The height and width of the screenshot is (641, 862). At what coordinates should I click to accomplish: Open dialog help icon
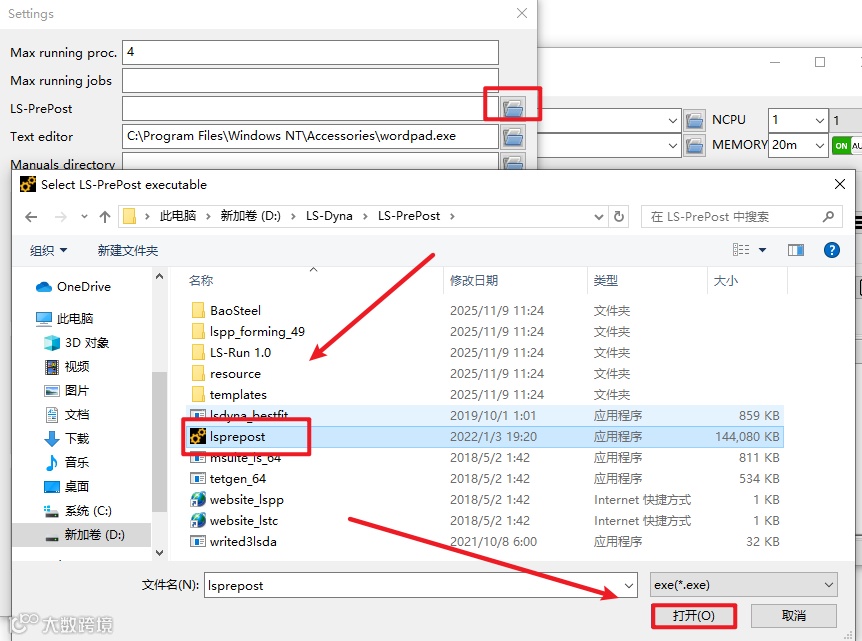click(831, 250)
